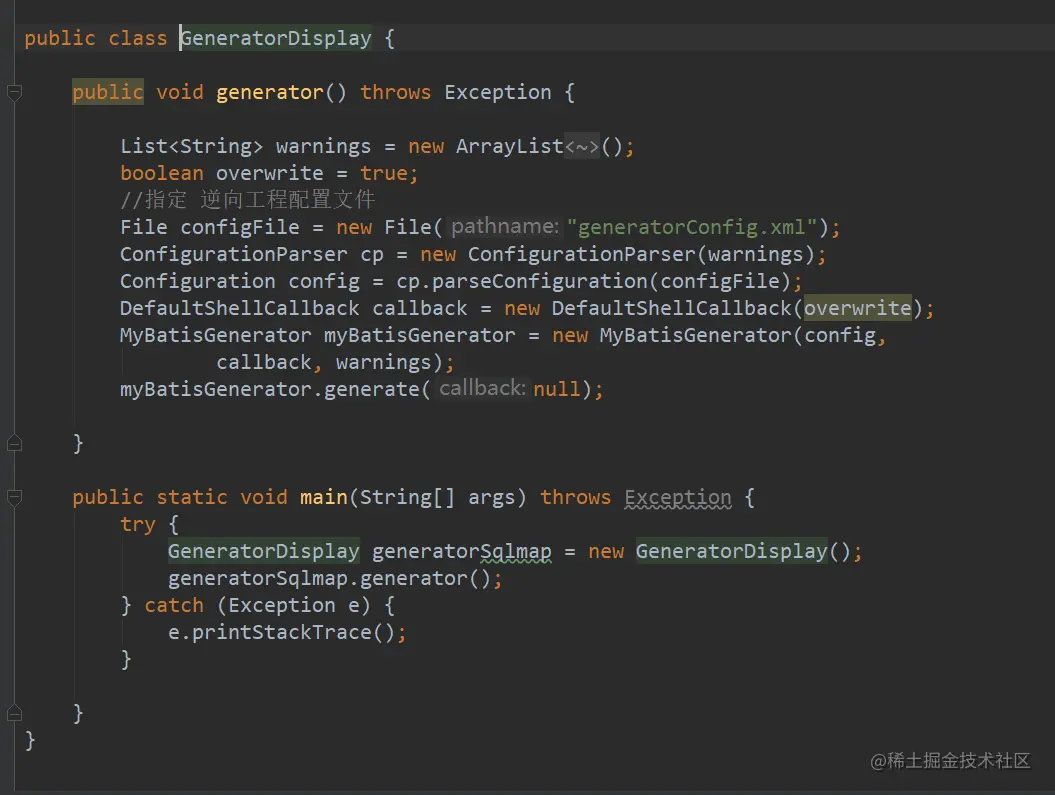This screenshot has height=795, width=1055.
Task: Click the "generatorConfig.xml" string literal
Action: 692,227
